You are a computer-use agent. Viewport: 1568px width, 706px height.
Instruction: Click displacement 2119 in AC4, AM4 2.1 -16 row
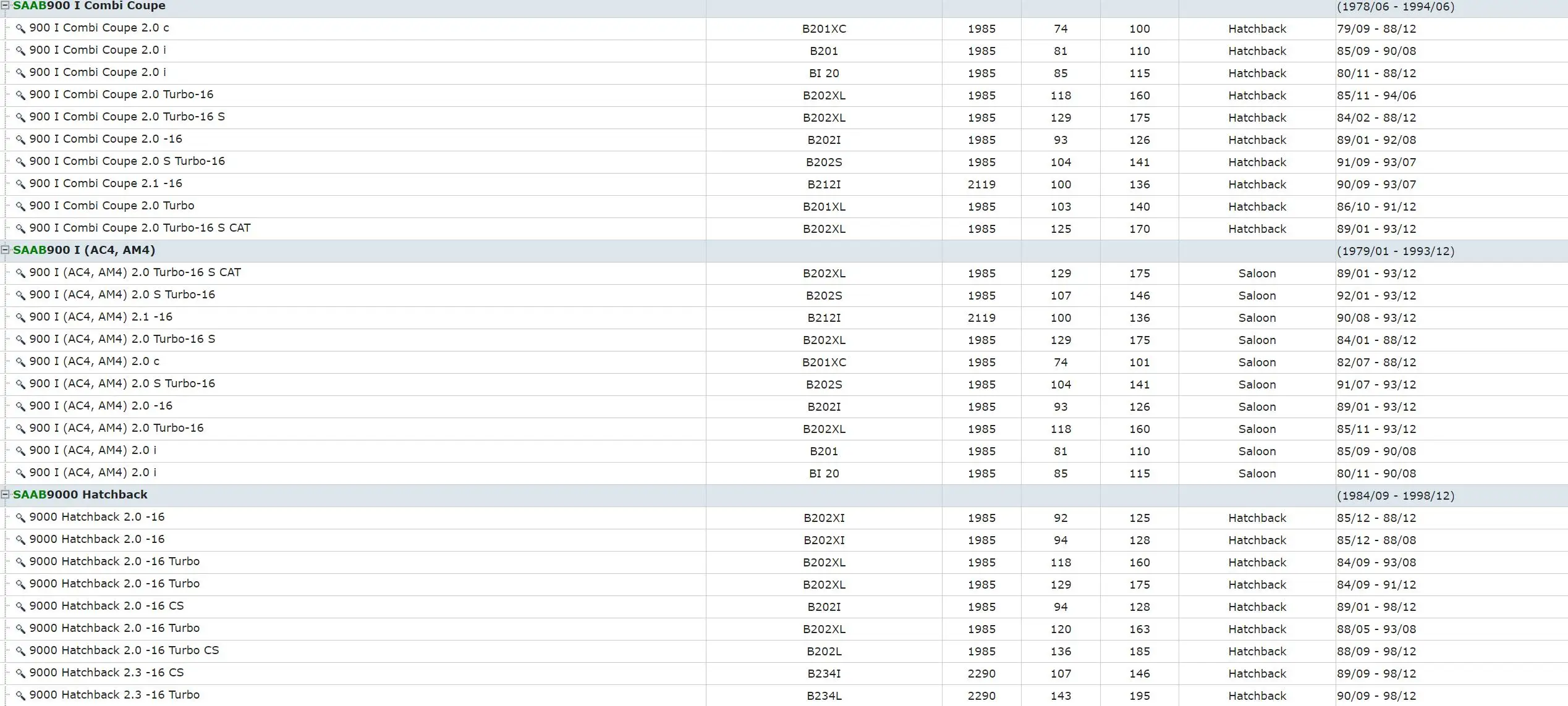(x=981, y=318)
